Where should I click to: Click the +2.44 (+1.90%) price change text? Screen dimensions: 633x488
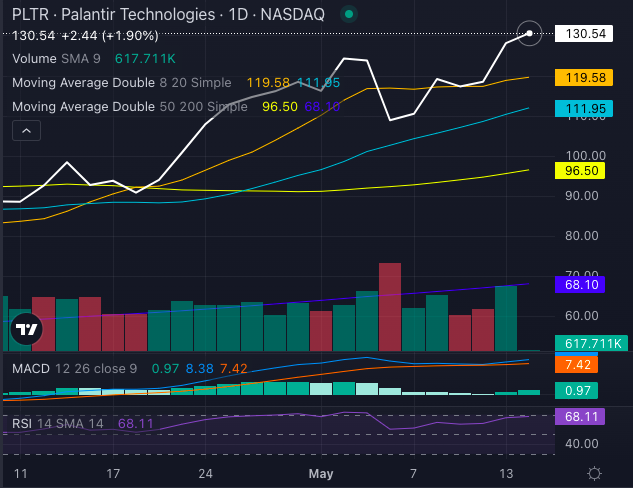(110, 36)
